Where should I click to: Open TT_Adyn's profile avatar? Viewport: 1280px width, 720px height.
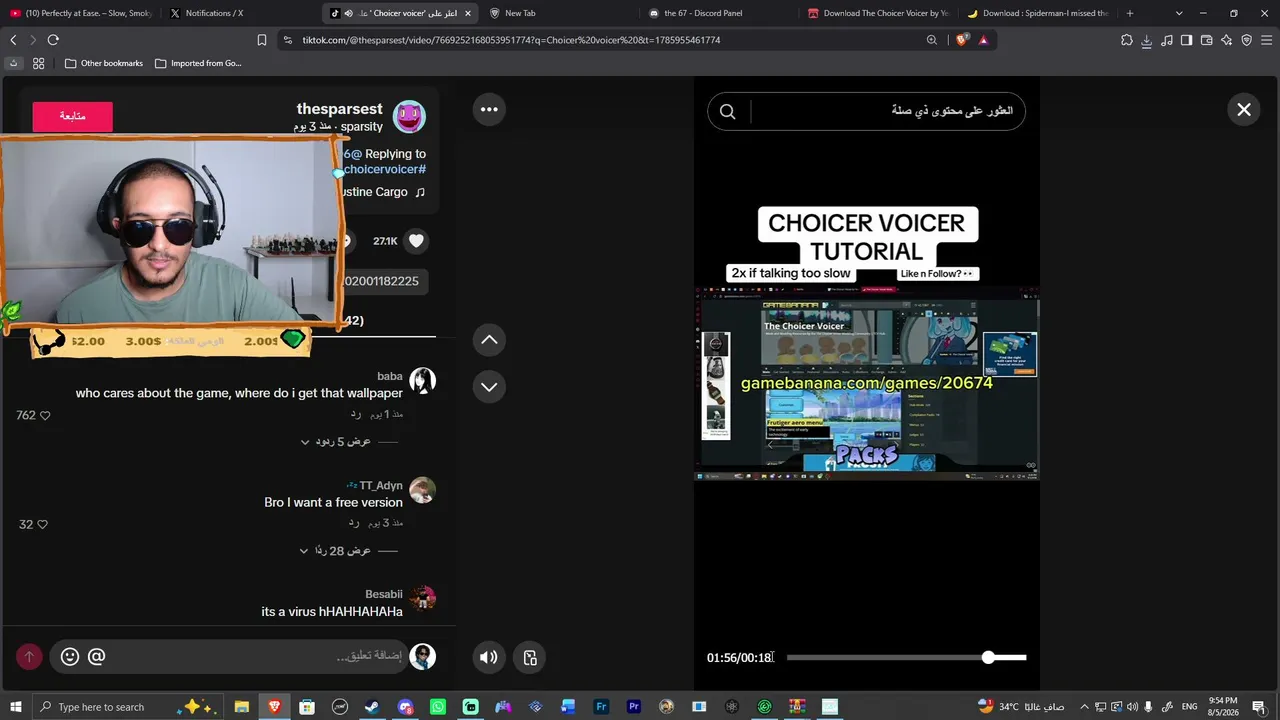pos(423,490)
